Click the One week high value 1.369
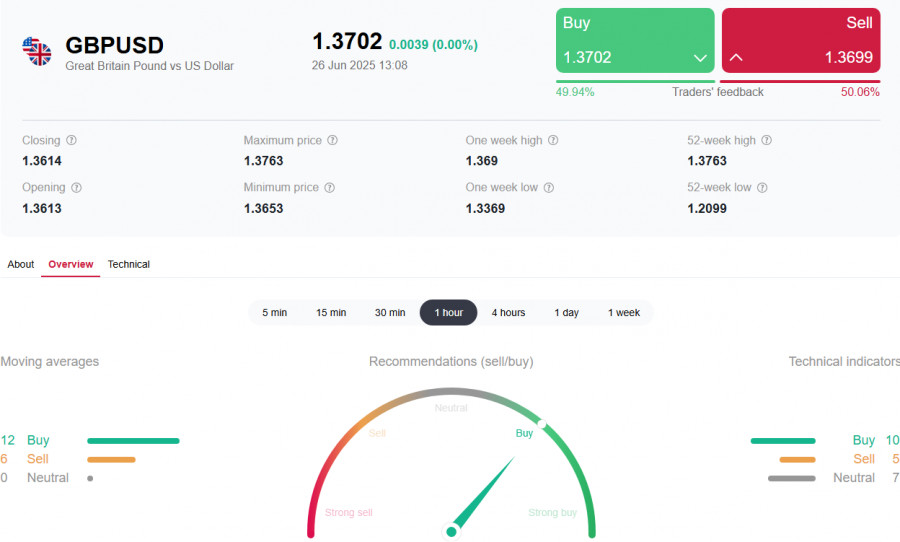The image size is (900, 542). pos(482,161)
